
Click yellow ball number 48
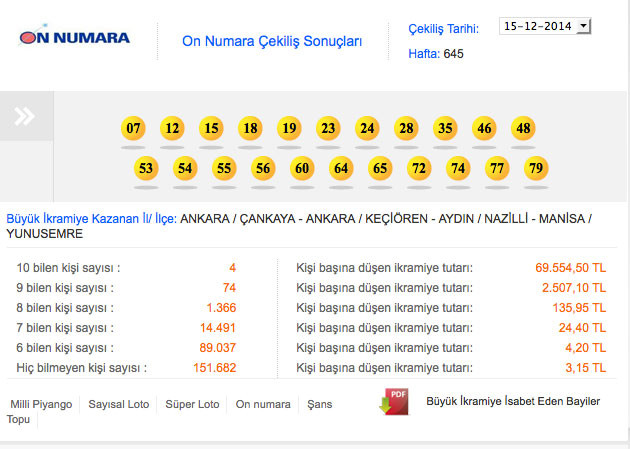coord(523,129)
